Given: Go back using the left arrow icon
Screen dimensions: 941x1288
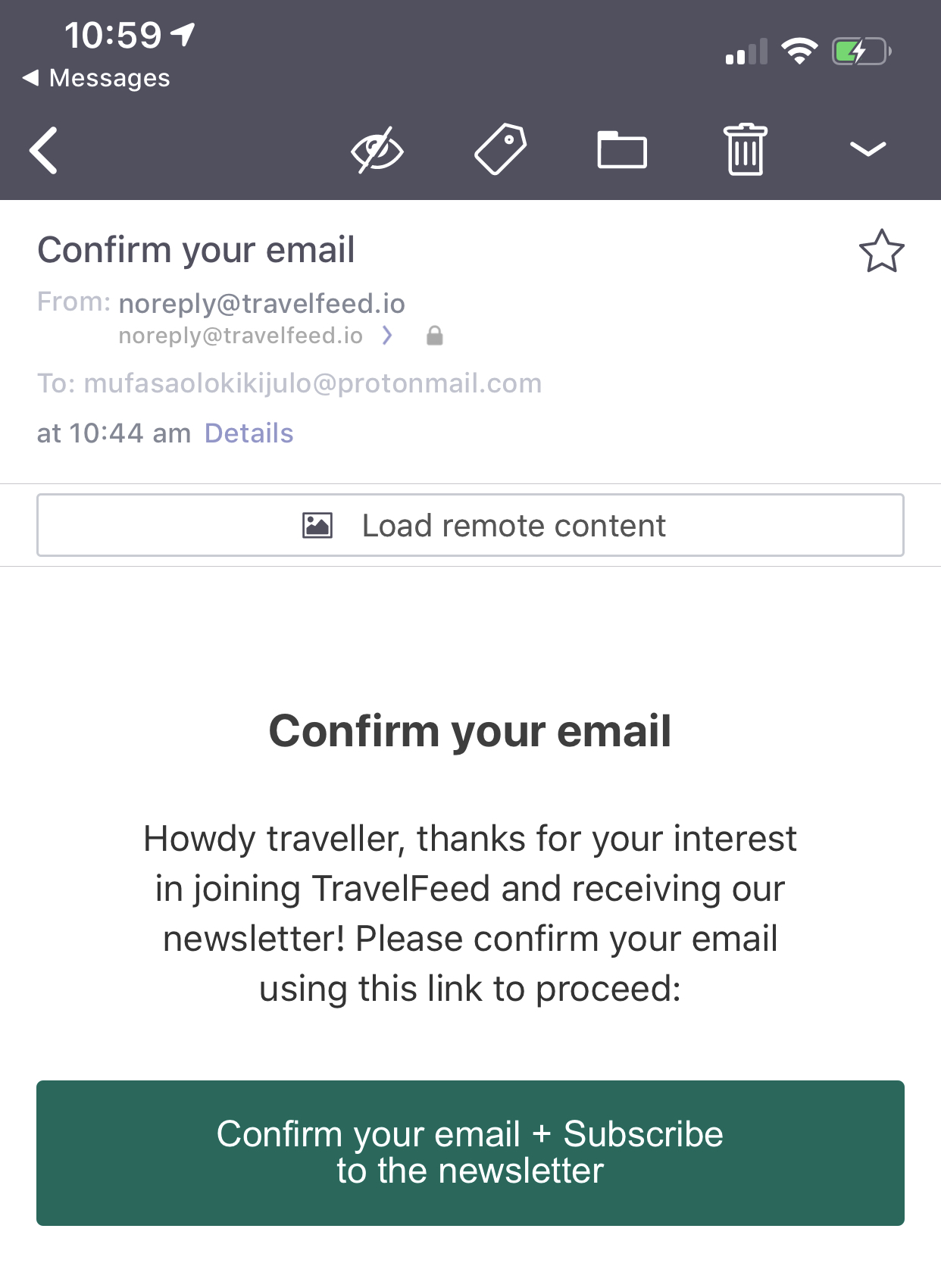Looking at the screenshot, I should [x=44, y=150].
